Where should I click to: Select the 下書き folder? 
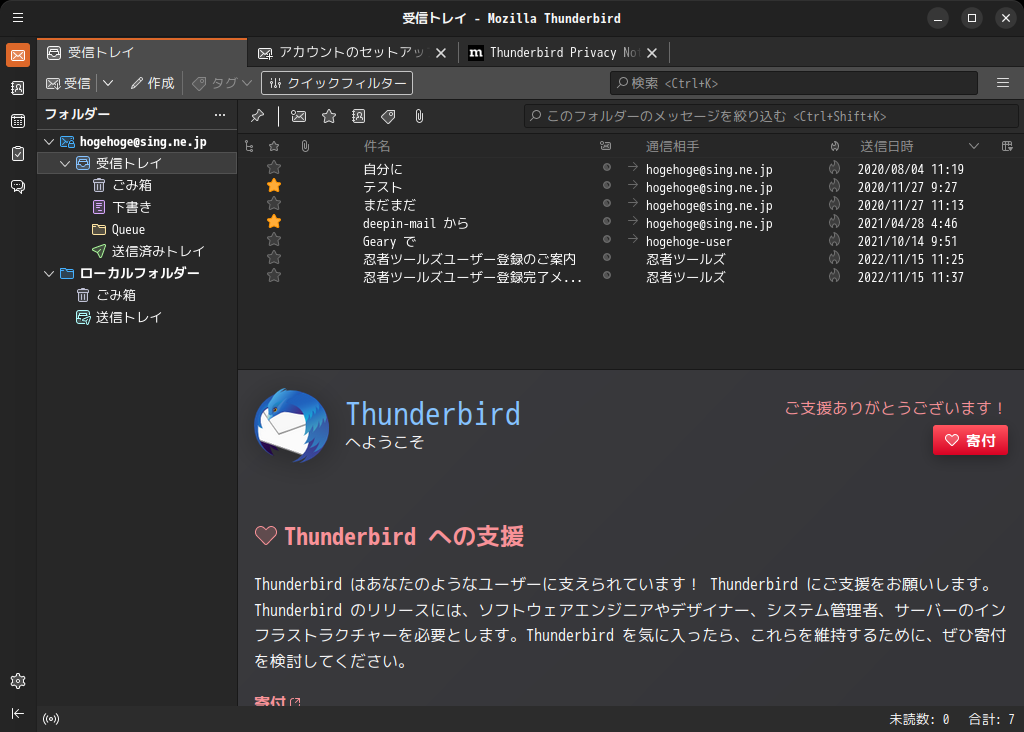[137, 208]
